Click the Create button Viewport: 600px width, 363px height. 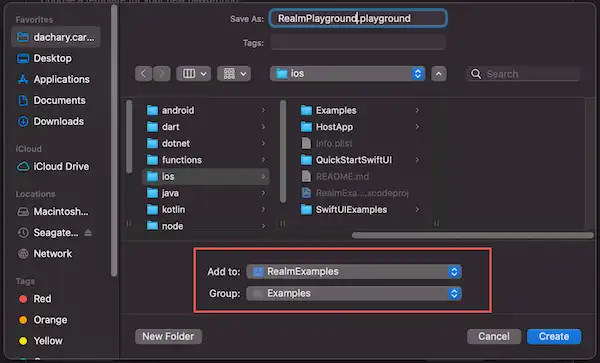[x=554, y=337]
